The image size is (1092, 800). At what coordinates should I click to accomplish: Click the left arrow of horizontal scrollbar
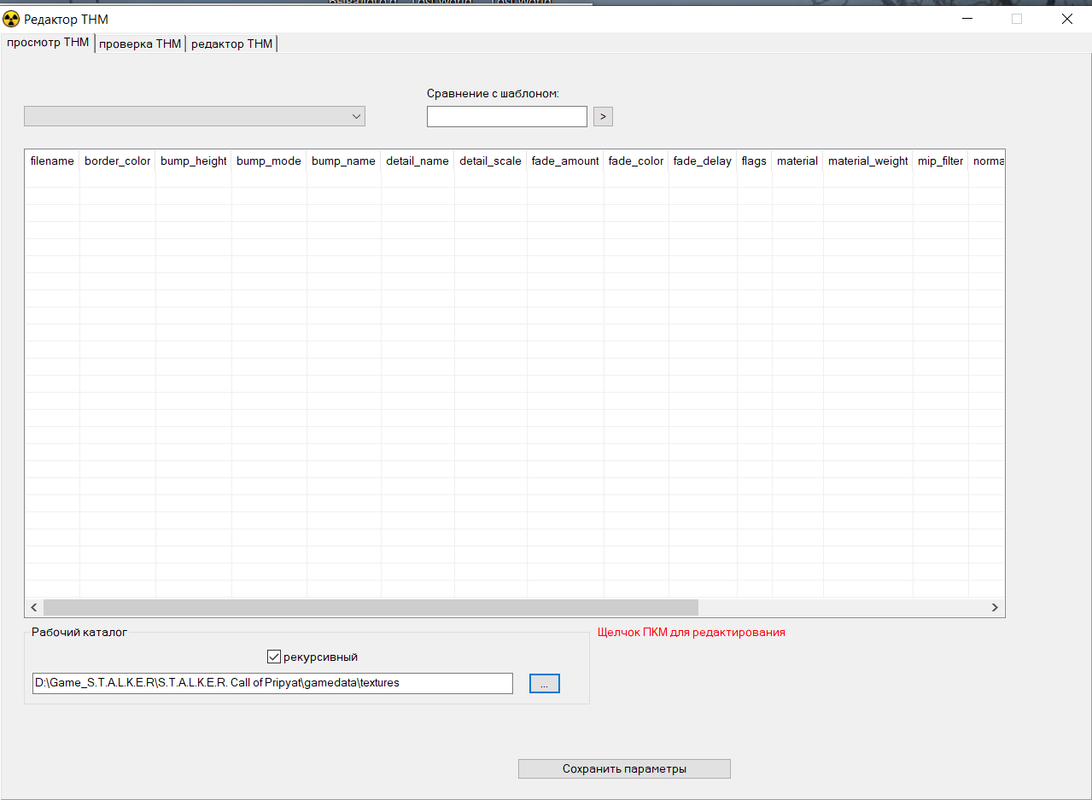click(34, 607)
